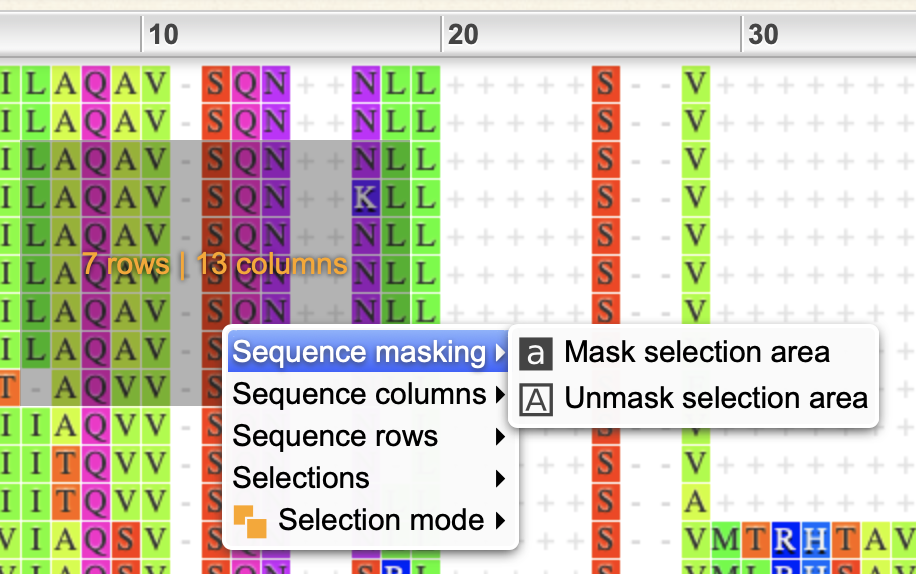Screen dimensions: 916x574
Task: Click the orange squares Selection mode icon
Action: pyautogui.click(x=250, y=521)
